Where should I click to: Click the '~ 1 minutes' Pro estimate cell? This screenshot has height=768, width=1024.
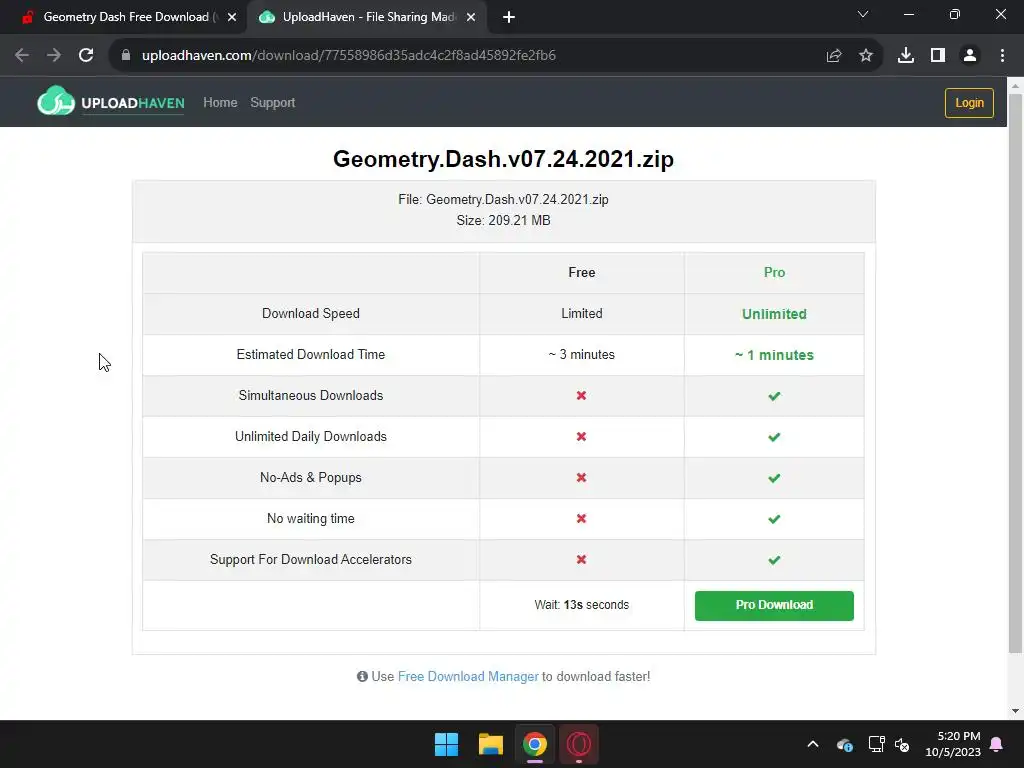click(x=774, y=355)
